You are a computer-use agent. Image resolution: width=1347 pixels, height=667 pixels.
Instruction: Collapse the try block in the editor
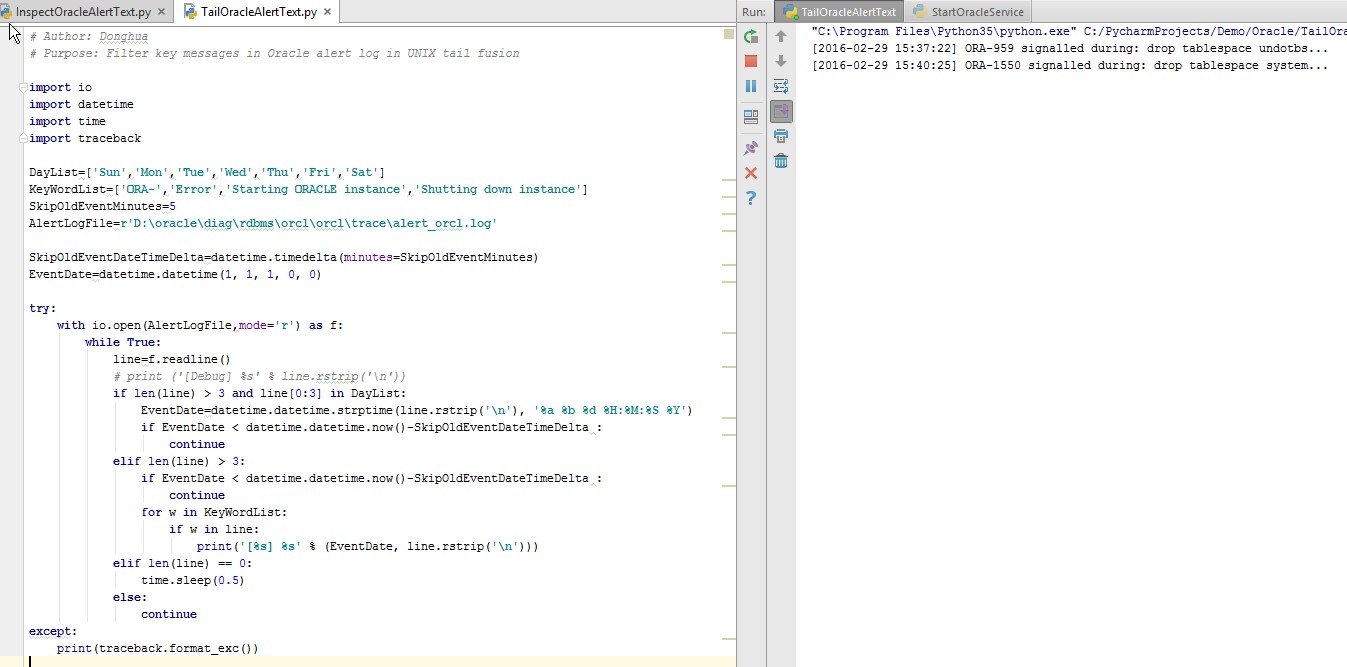(x=21, y=308)
